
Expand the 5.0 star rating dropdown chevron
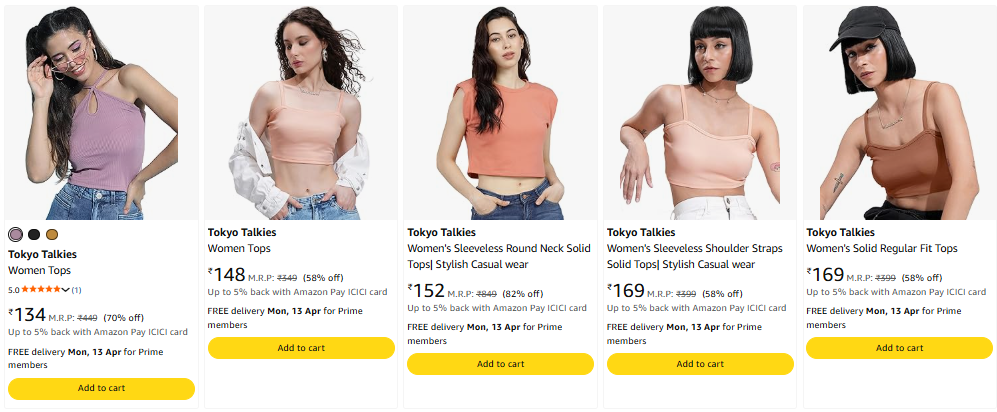tap(65, 290)
